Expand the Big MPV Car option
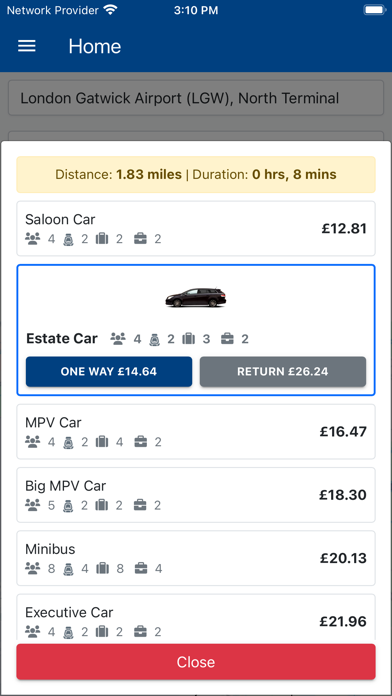The height and width of the screenshot is (696, 392). coord(196,494)
